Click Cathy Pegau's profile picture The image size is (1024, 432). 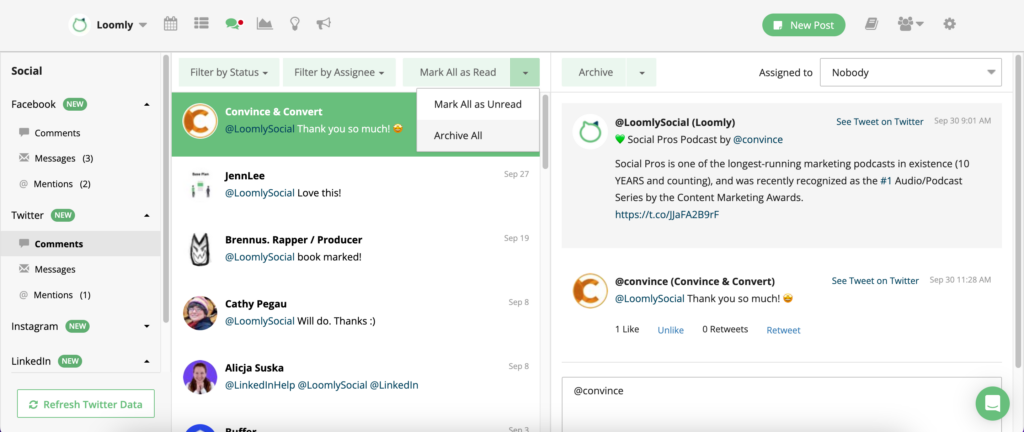200,313
